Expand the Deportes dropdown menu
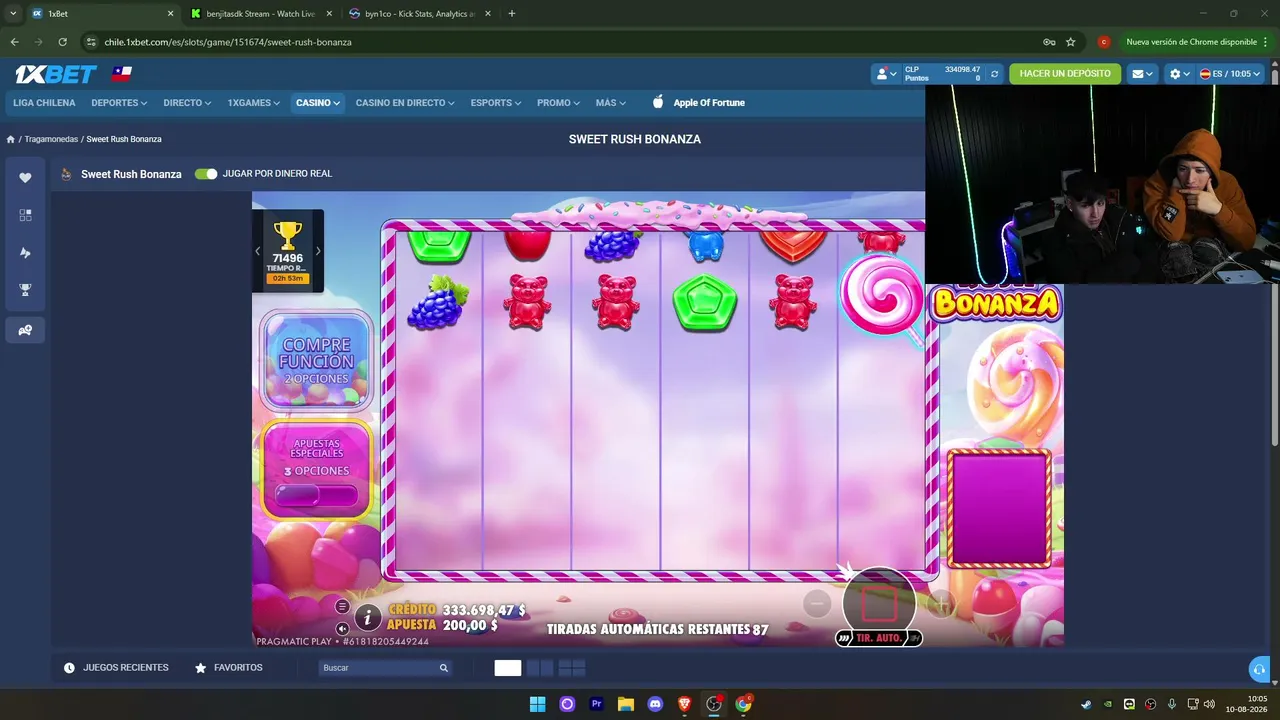The image size is (1280, 720). point(119,103)
